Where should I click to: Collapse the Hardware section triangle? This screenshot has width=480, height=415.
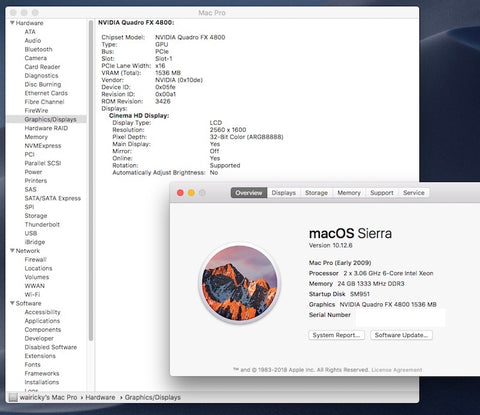pos(12,23)
